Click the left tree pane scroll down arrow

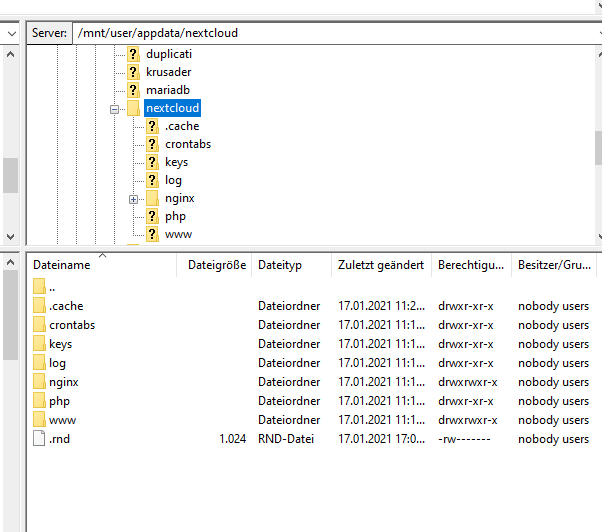coord(11,236)
